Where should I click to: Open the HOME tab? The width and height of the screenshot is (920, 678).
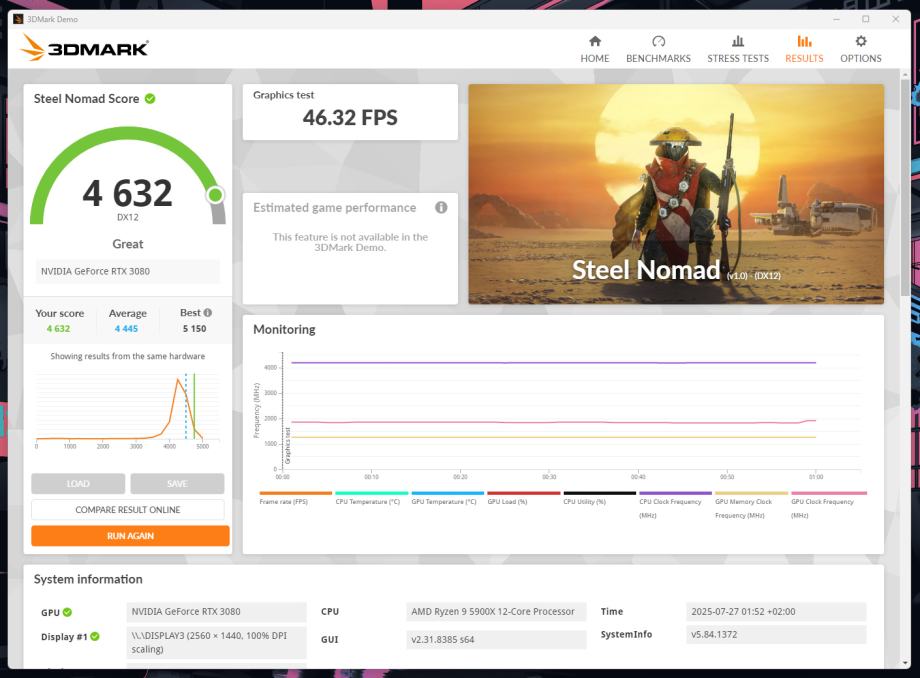coord(594,49)
